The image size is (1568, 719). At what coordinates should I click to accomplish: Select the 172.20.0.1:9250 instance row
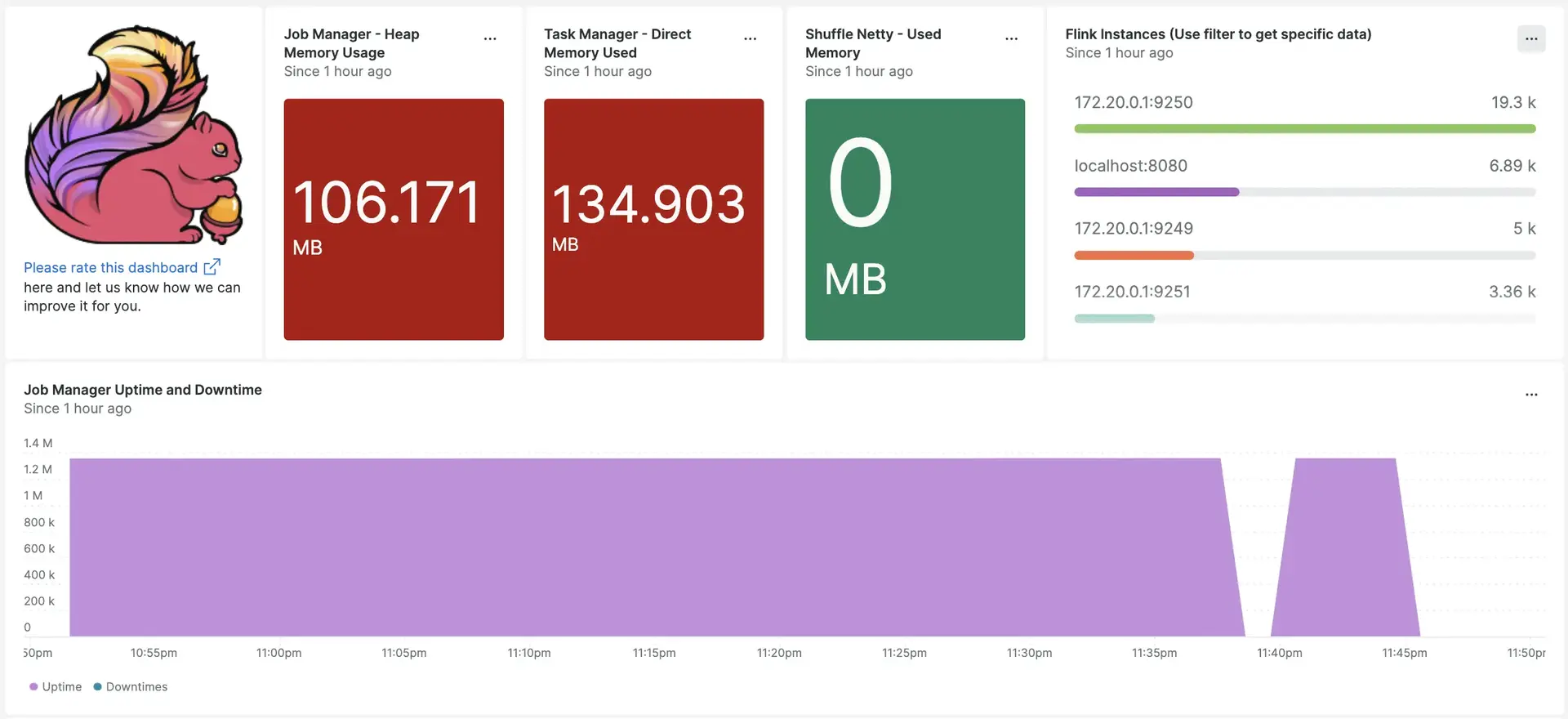1133,103
